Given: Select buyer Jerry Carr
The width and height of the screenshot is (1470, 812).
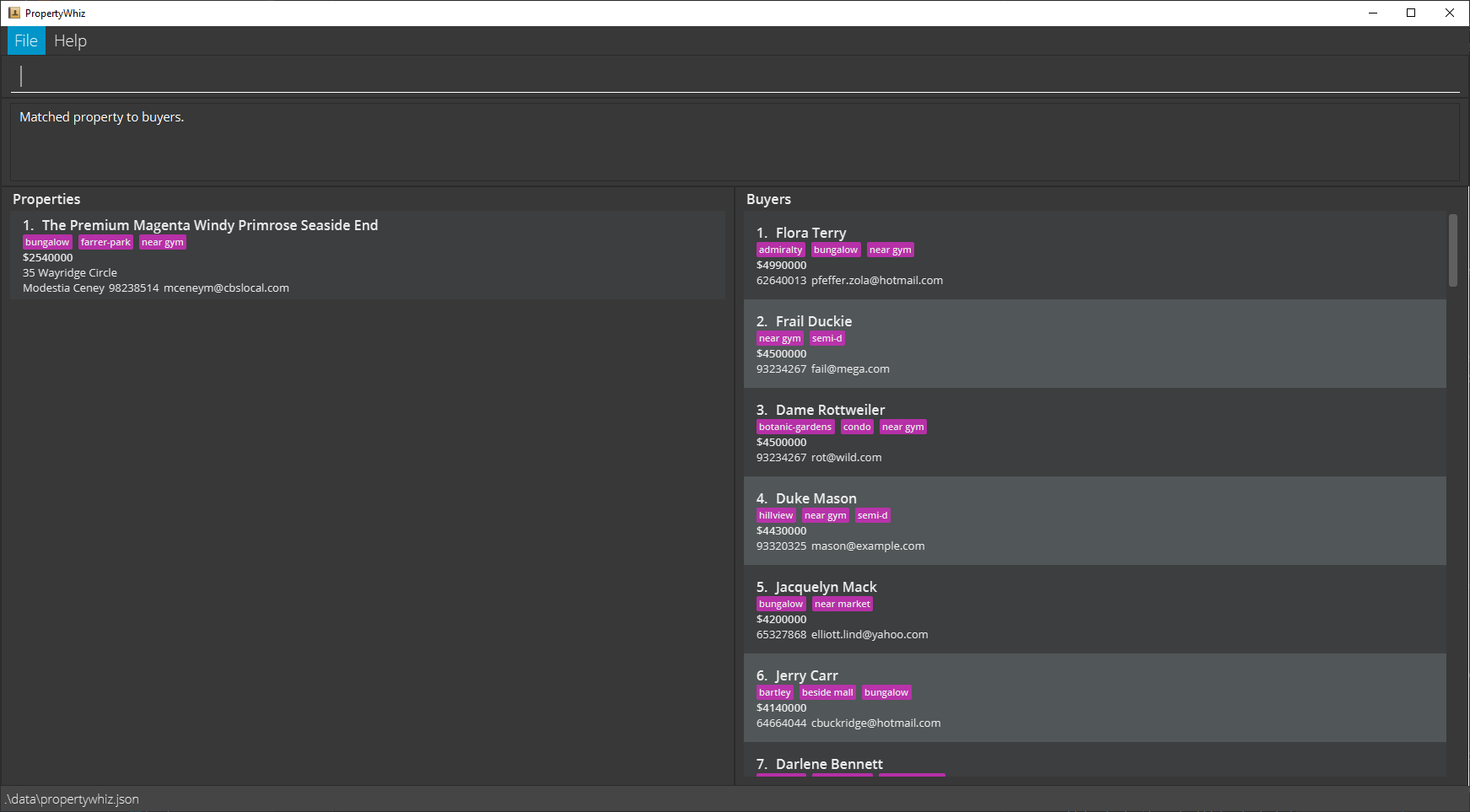Looking at the screenshot, I should [1095, 697].
